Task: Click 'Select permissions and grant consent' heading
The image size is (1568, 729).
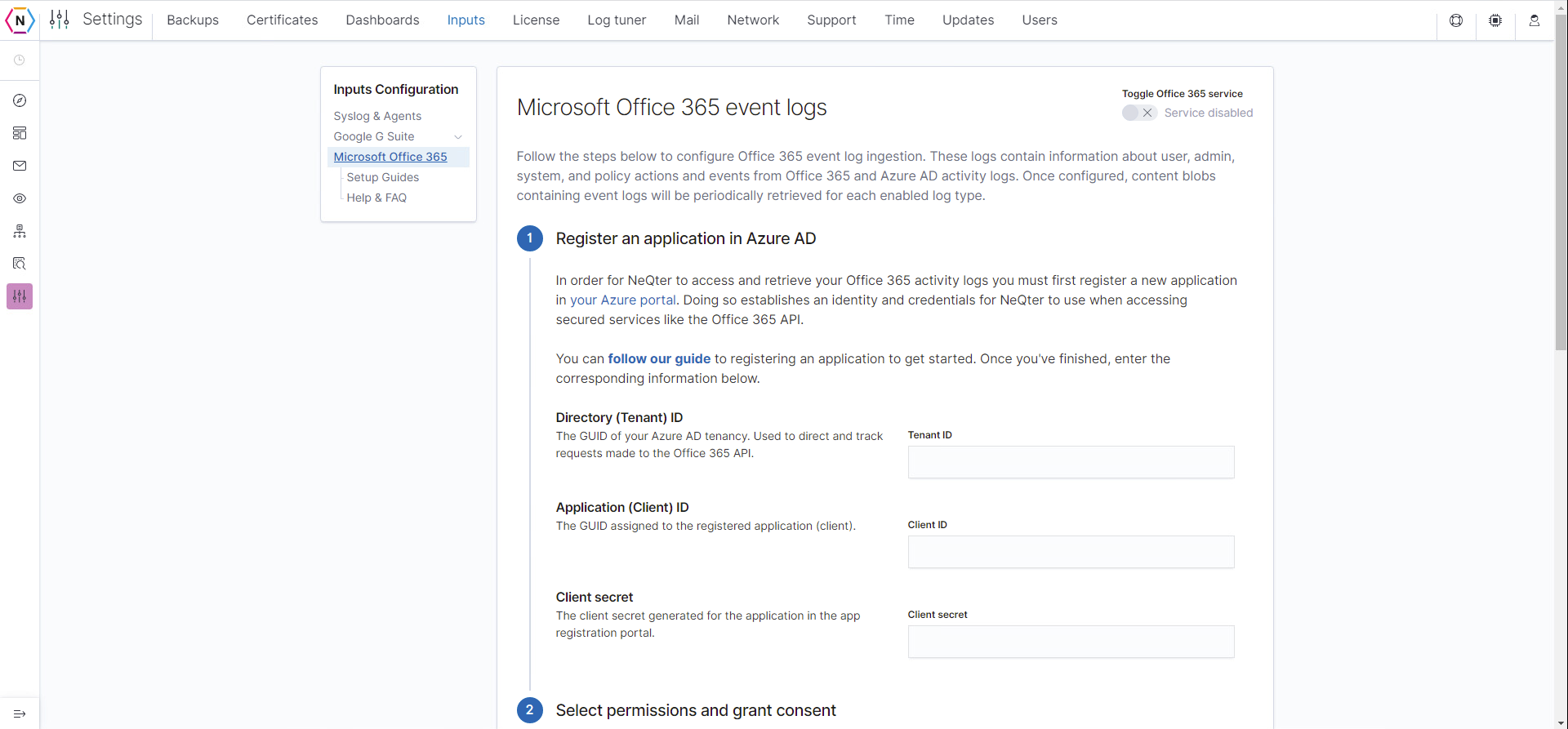Action: (x=696, y=710)
